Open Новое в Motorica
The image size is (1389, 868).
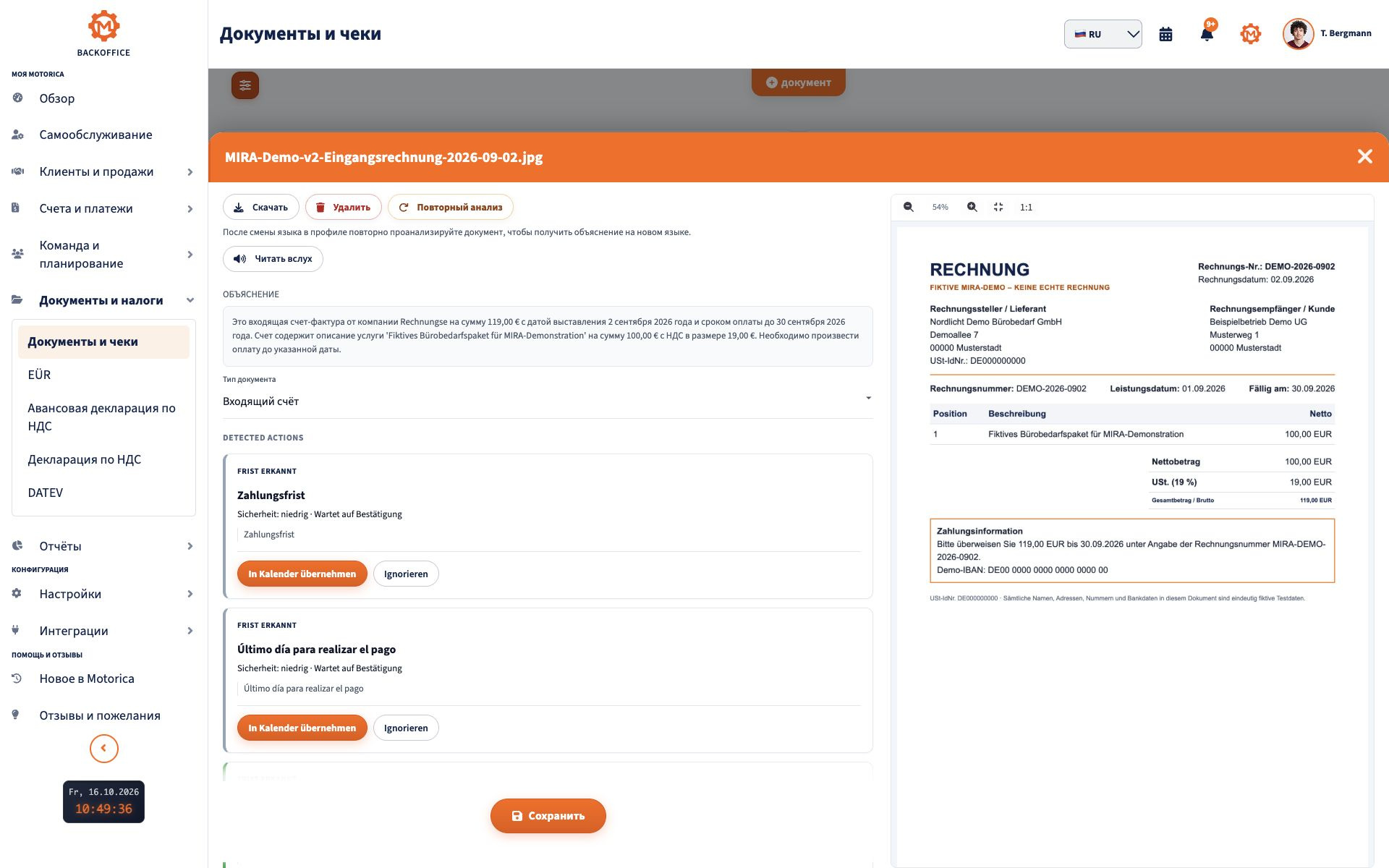point(103,678)
